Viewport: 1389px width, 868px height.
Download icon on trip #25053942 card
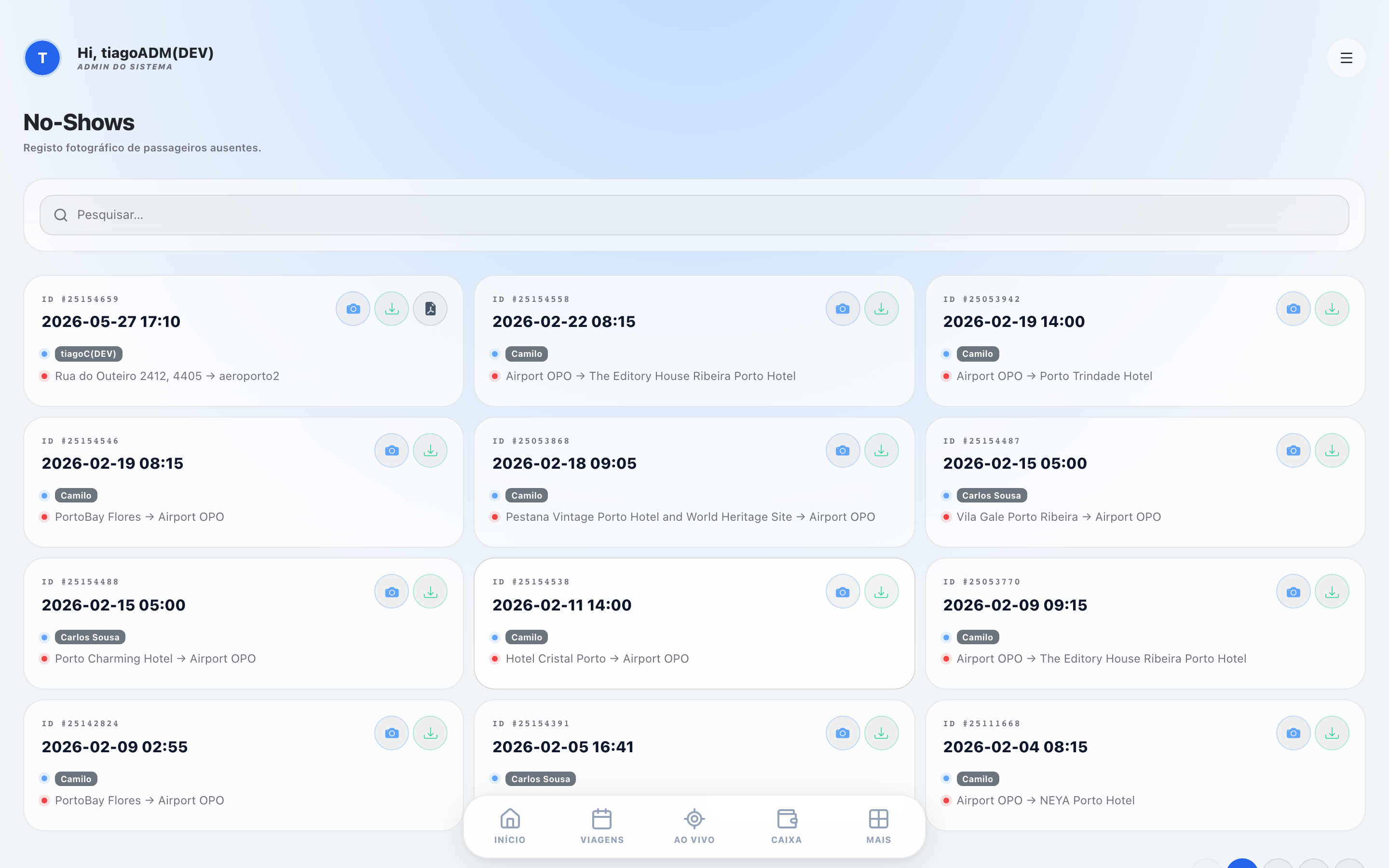[1332, 309]
